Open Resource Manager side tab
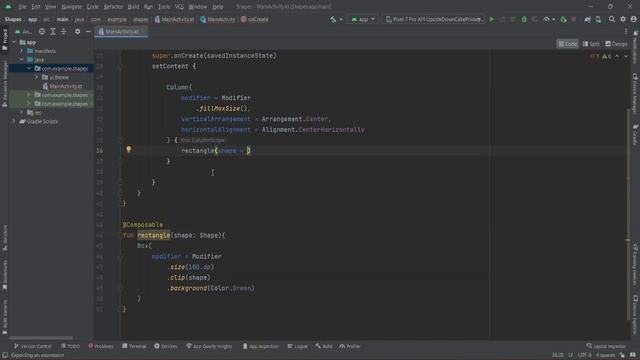 click(4, 84)
